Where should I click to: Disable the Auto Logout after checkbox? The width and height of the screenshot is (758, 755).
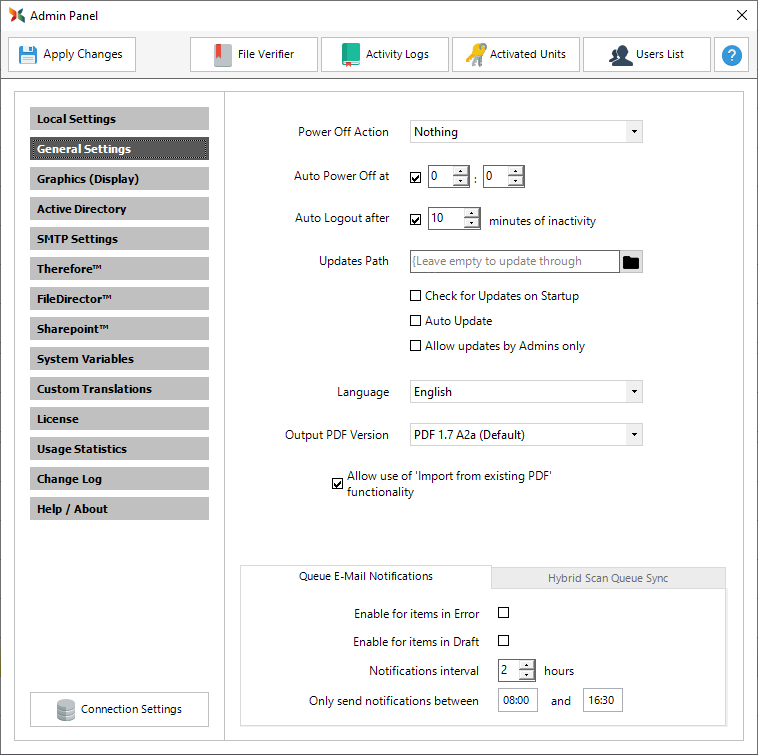point(416,219)
